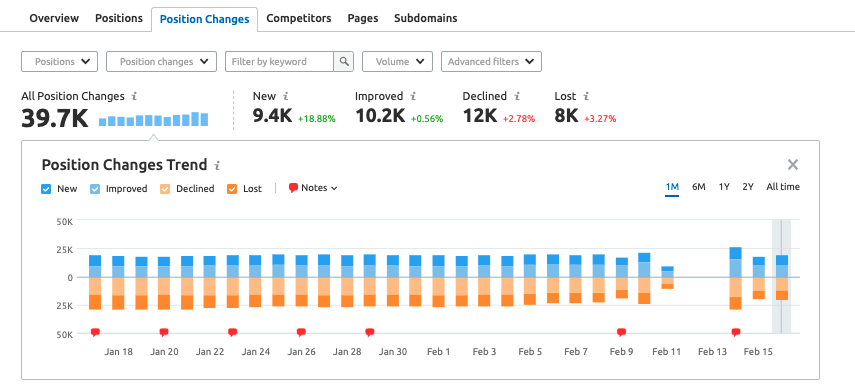Viewport: 855px width, 392px height.
Task: Click the info icon next to New
Action: (x=286, y=97)
